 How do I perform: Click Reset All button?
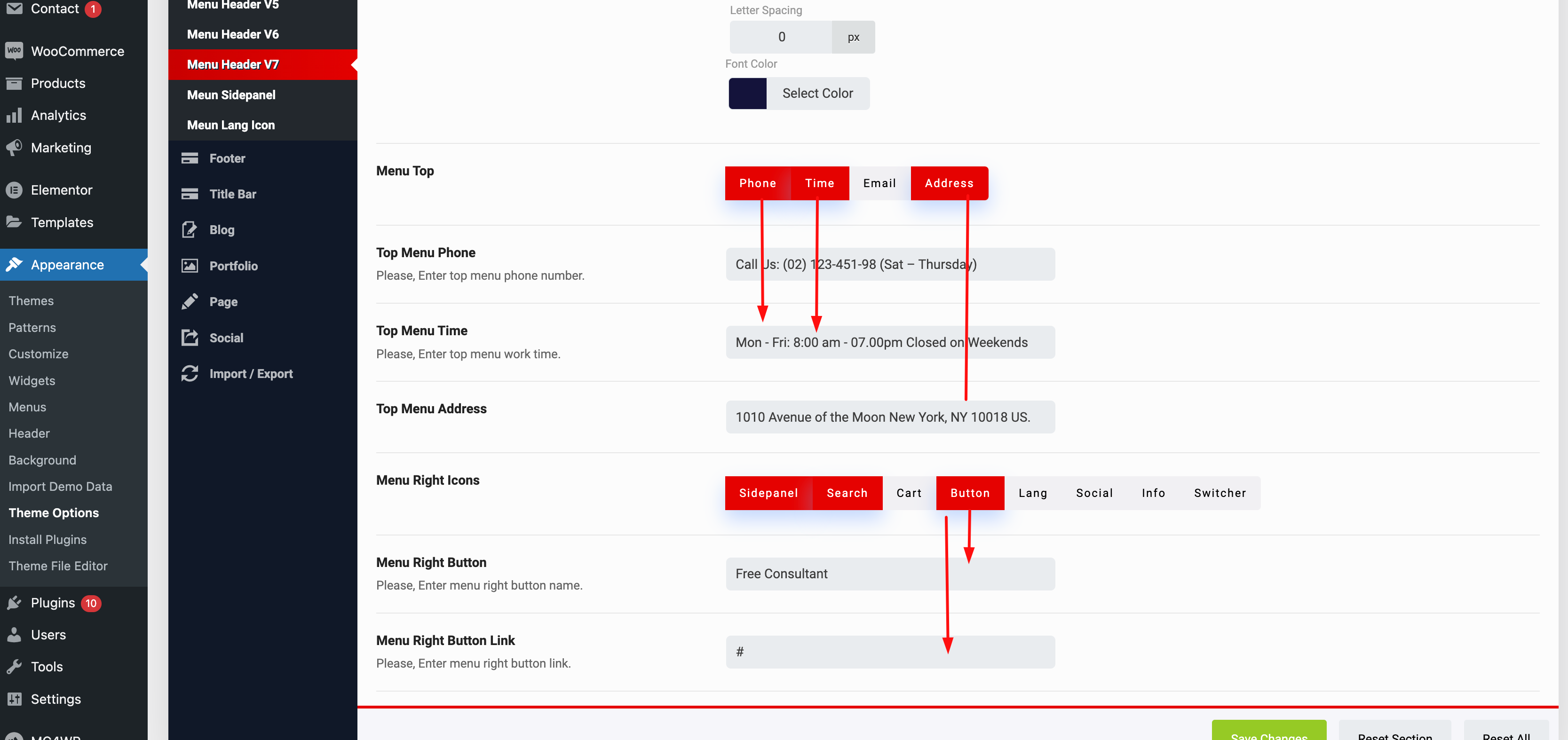[1506, 731]
